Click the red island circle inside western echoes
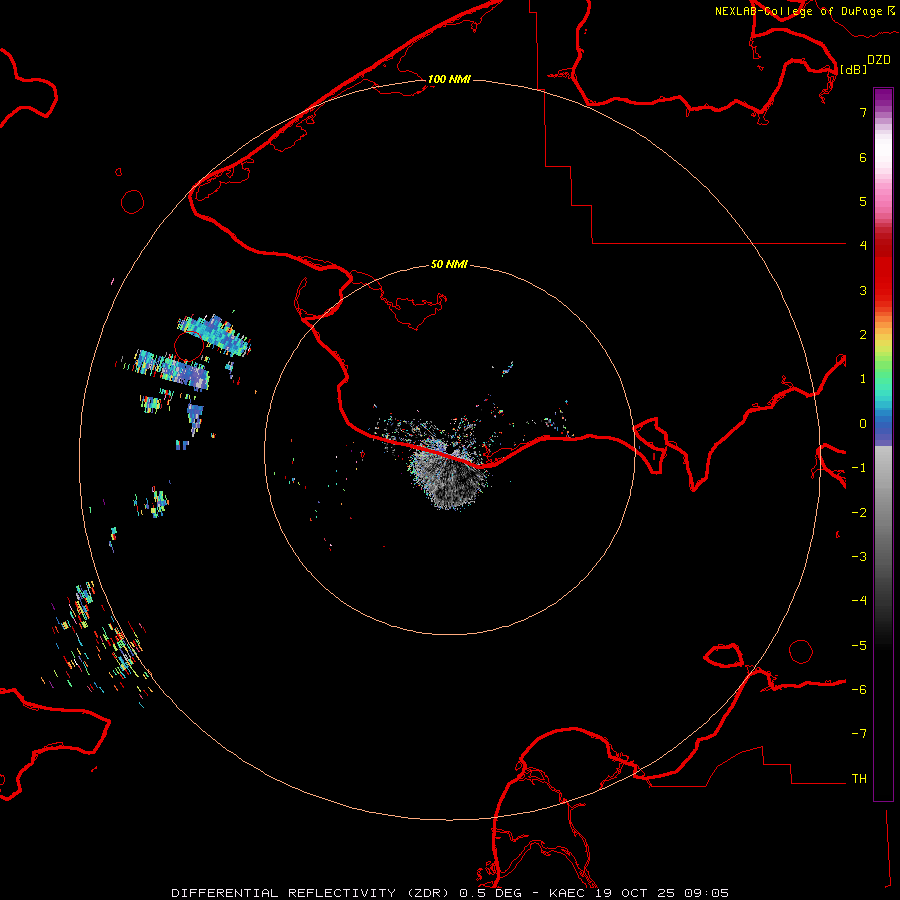Screen dimensions: 900x900 [x=189, y=346]
